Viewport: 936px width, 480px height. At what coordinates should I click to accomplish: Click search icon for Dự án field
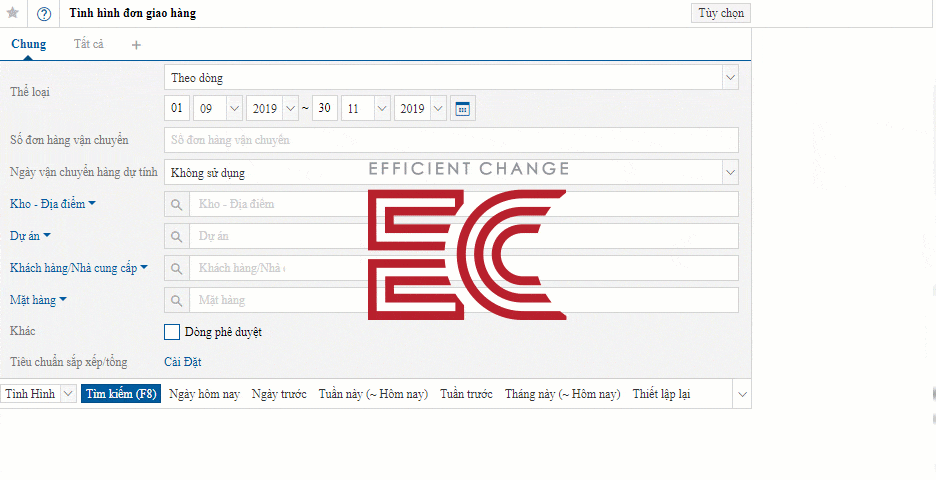(177, 236)
